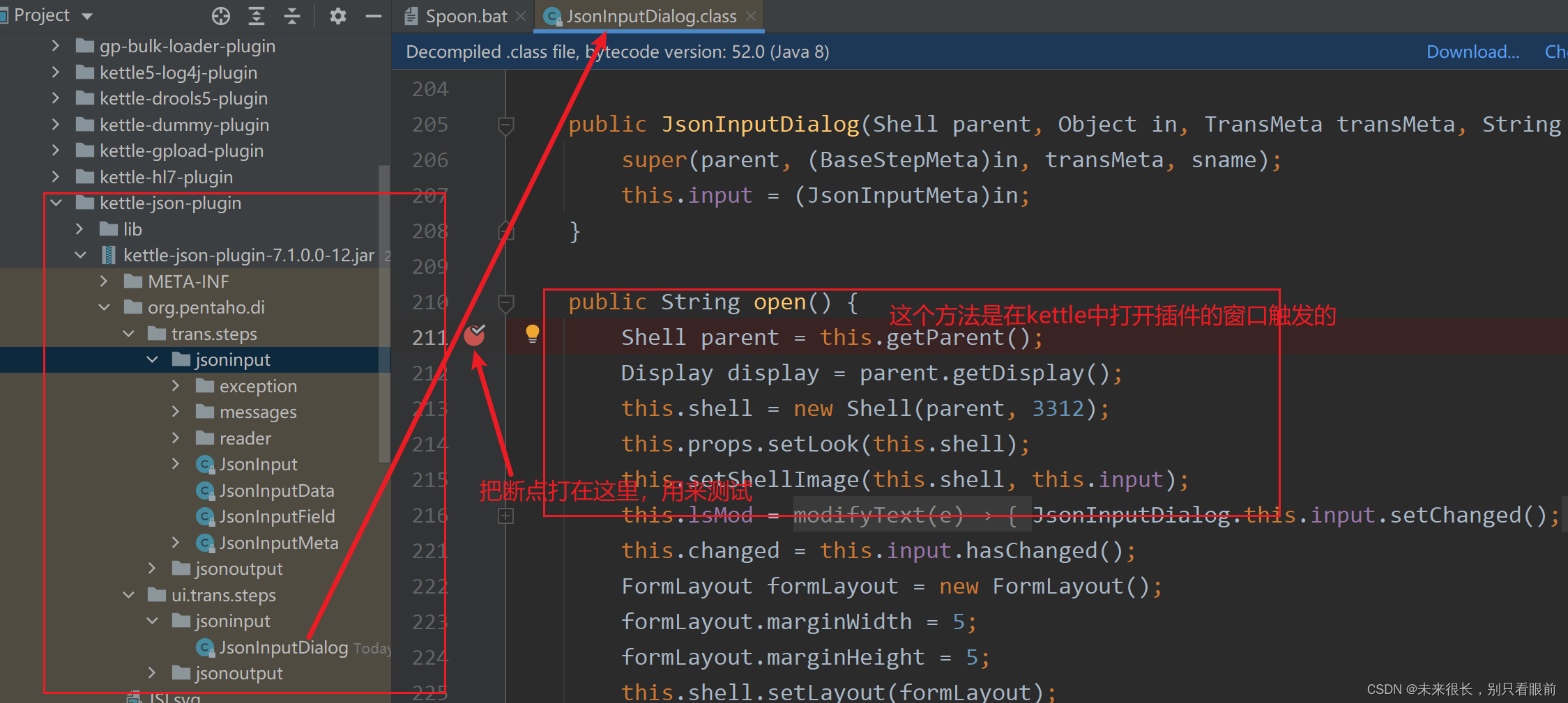Click the Collapse All icon
This screenshot has width=1568, height=703.
click(292, 15)
